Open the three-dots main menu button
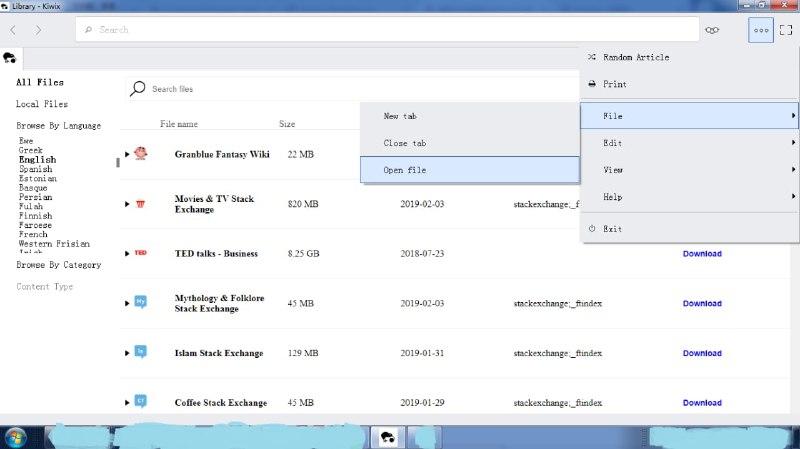Screen dimensions: 800x449 tap(761, 30)
